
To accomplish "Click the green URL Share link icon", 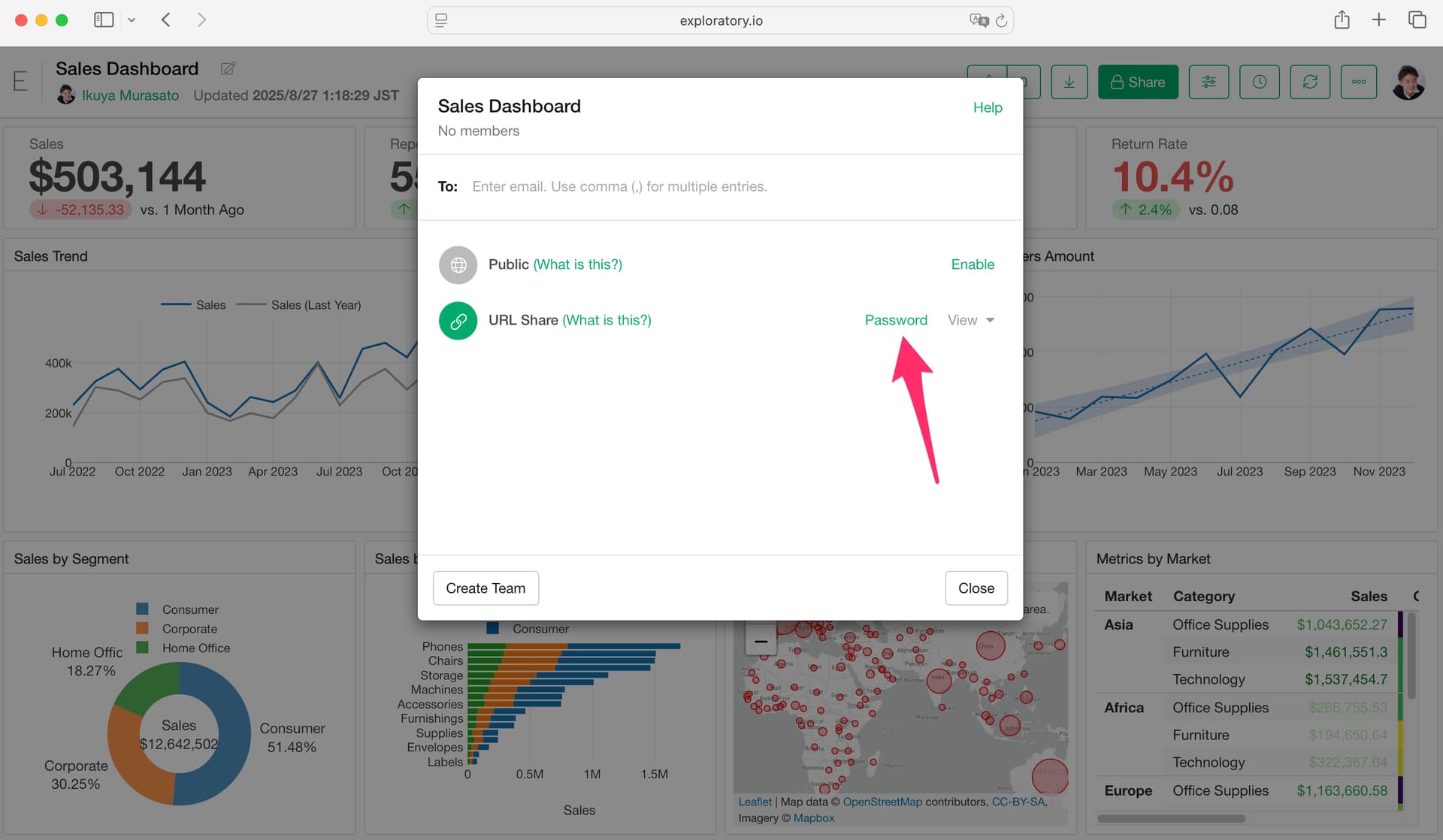I will click(458, 321).
